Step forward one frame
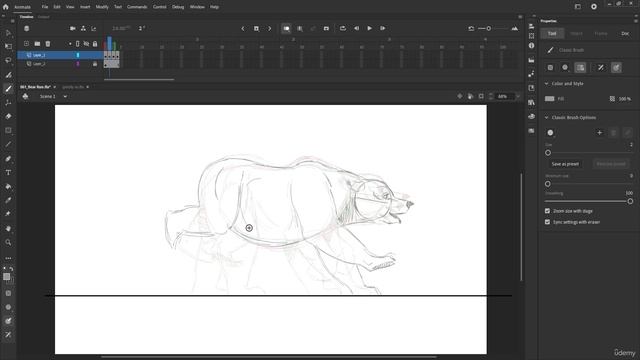Image resolution: width=640 pixels, height=360 pixels. pyautogui.click(x=382, y=29)
